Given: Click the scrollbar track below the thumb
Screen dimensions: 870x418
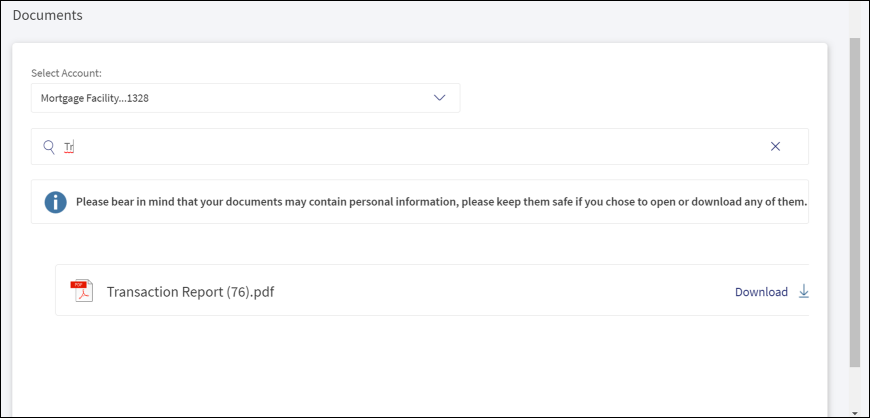Looking at the screenshot, I should (855, 387).
